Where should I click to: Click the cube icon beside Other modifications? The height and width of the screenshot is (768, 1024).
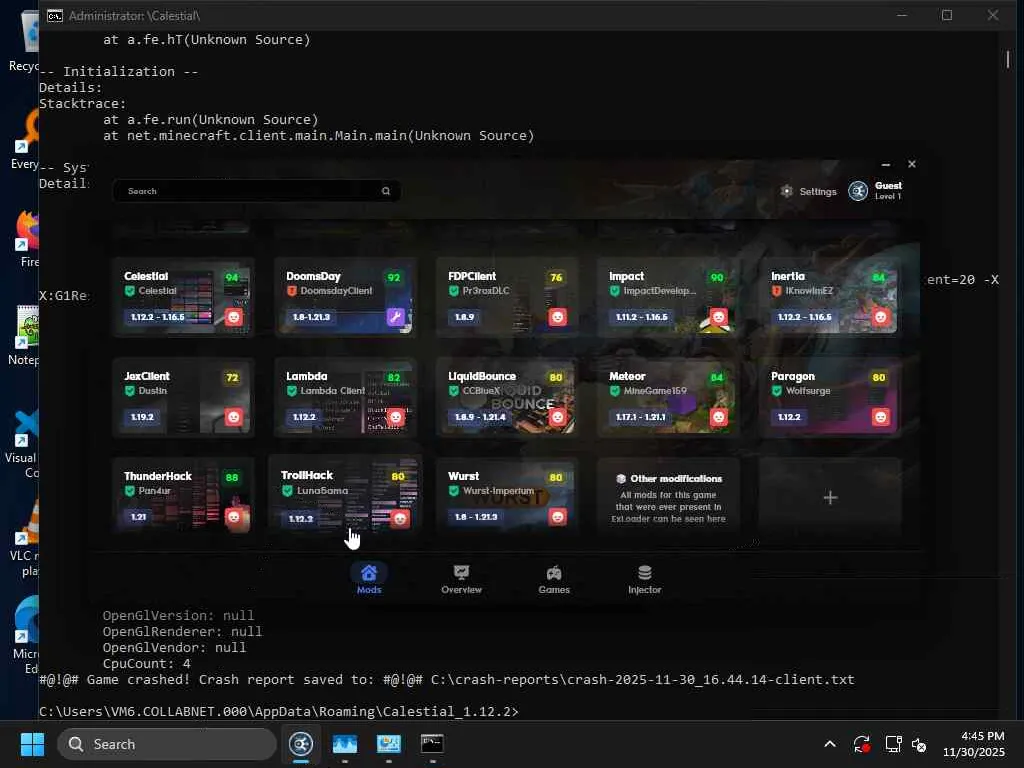(x=620, y=479)
